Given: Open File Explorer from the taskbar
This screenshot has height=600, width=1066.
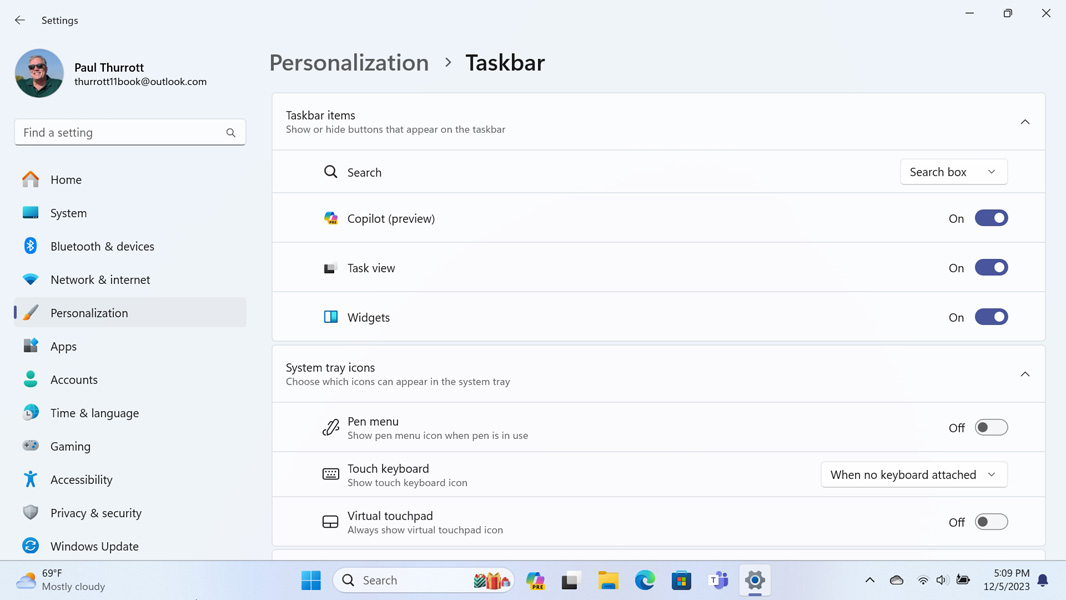Looking at the screenshot, I should (x=608, y=580).
